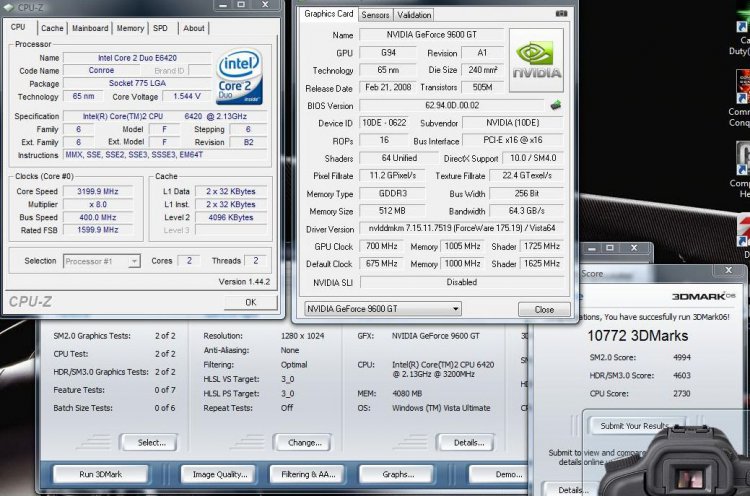Click the Run 3DMark button

(100, 474)
